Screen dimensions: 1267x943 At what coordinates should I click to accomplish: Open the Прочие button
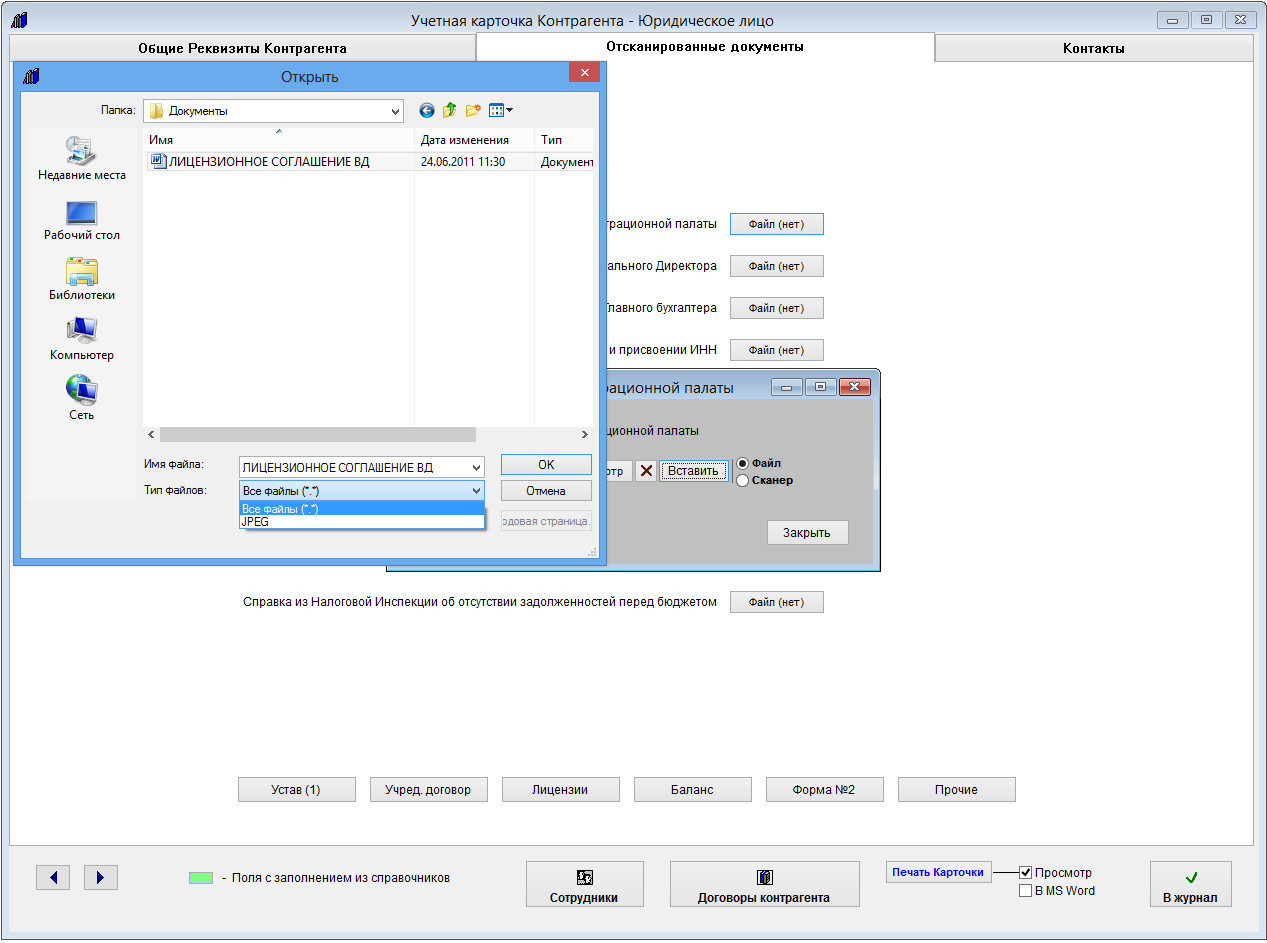pos(956,790)
